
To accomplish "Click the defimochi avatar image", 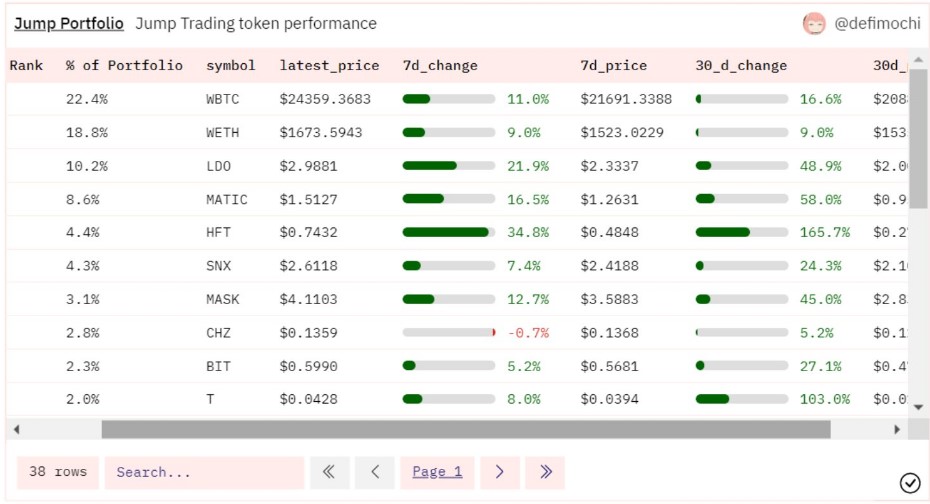I will [x=814, y=24].
